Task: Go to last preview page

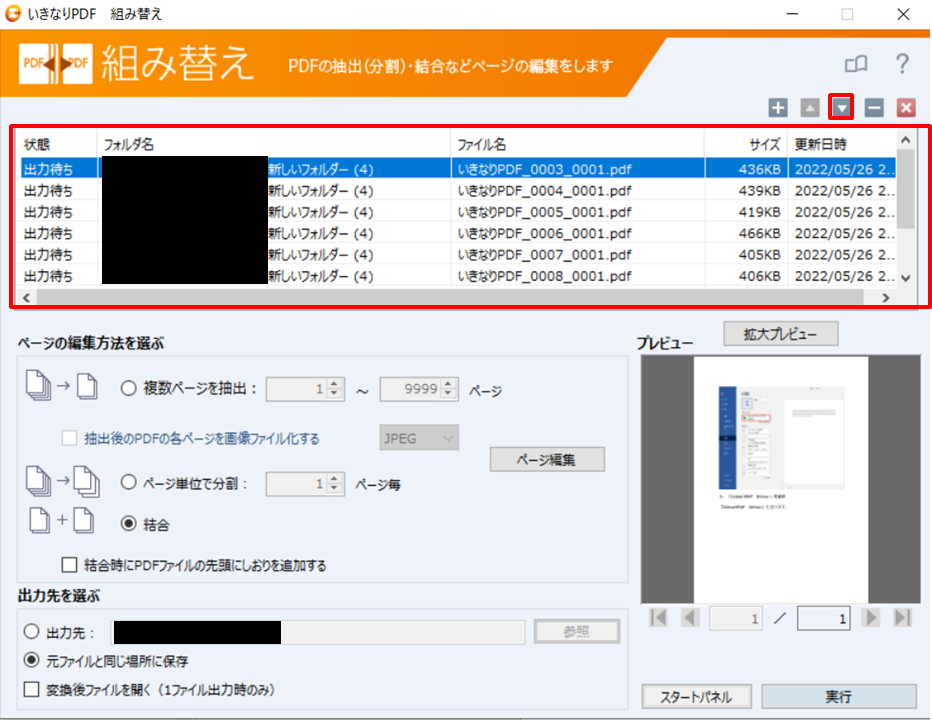Action: point(902,618)
